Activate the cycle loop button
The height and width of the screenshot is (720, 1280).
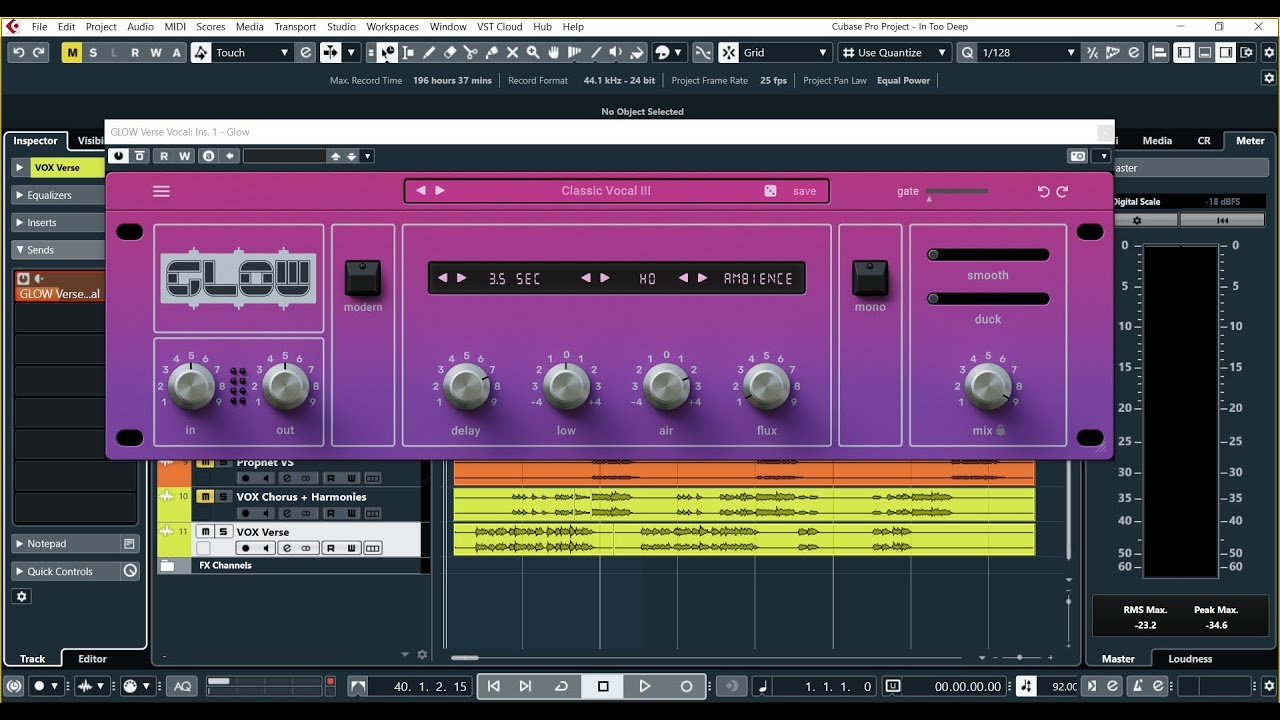pyautogui.click(x=561, y=686)
